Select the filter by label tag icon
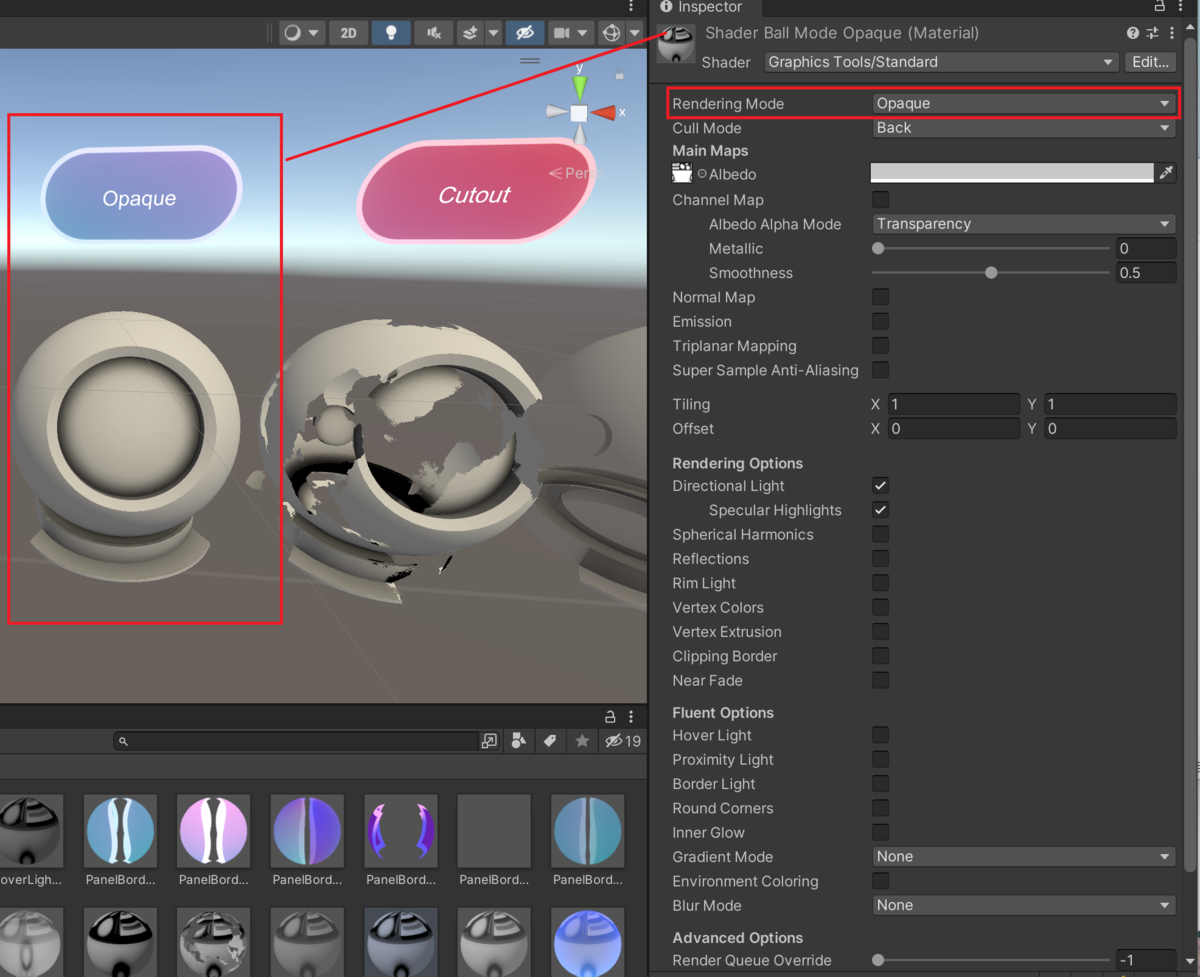The width and height of the screenshot is (1200, 977). point(551,741)
